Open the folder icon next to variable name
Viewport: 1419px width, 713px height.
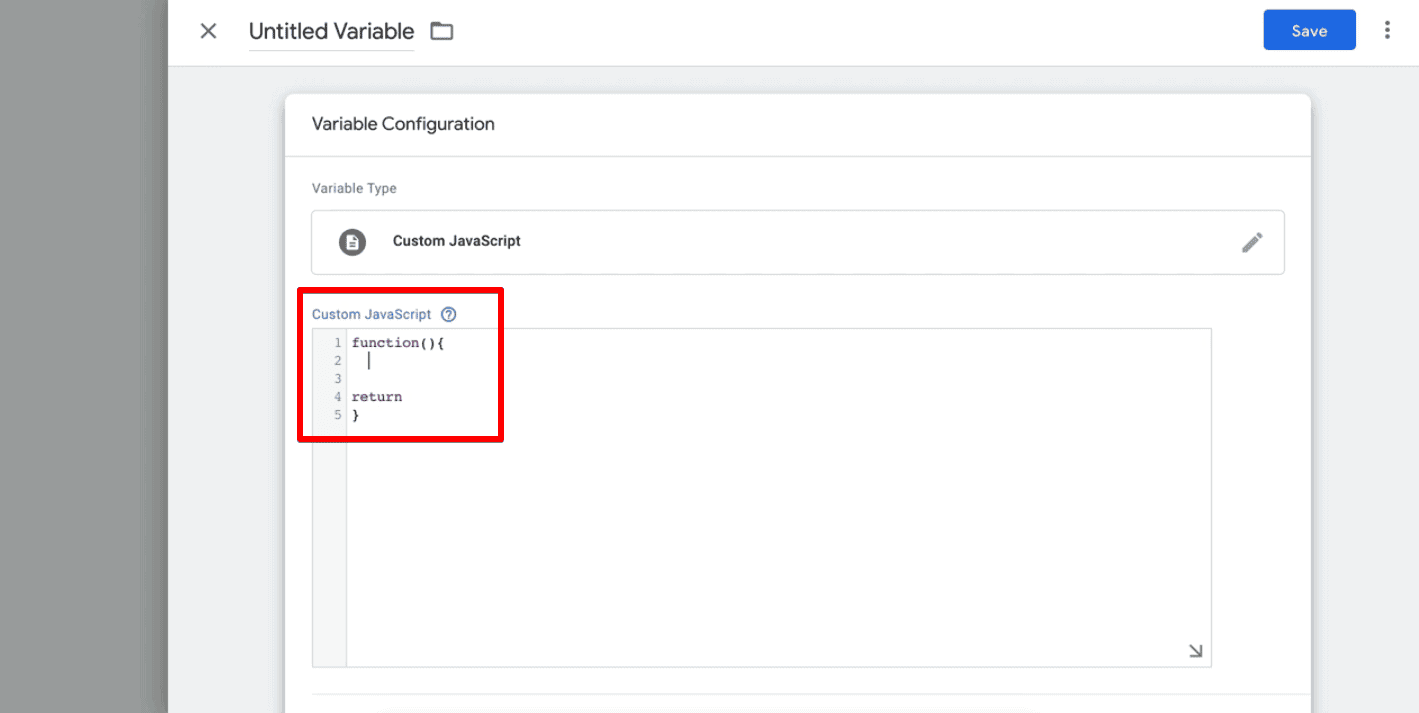tap(441, 31)
